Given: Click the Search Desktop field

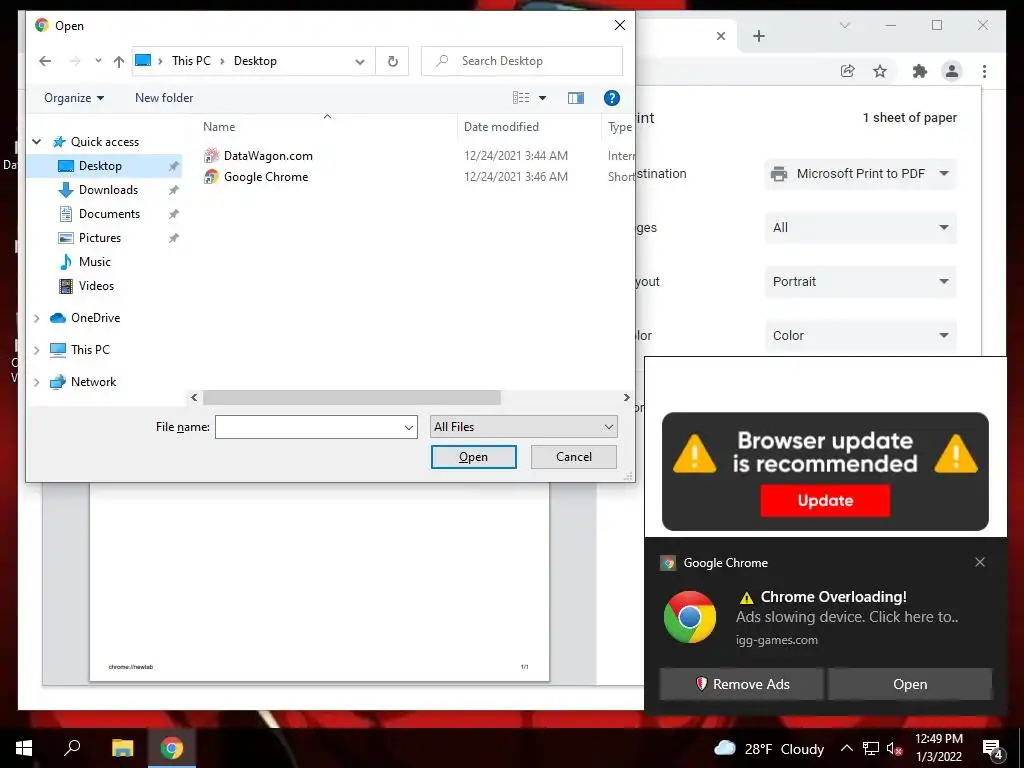Looking at the screenshot, I should pyautogui.click(x=522, y=61).
